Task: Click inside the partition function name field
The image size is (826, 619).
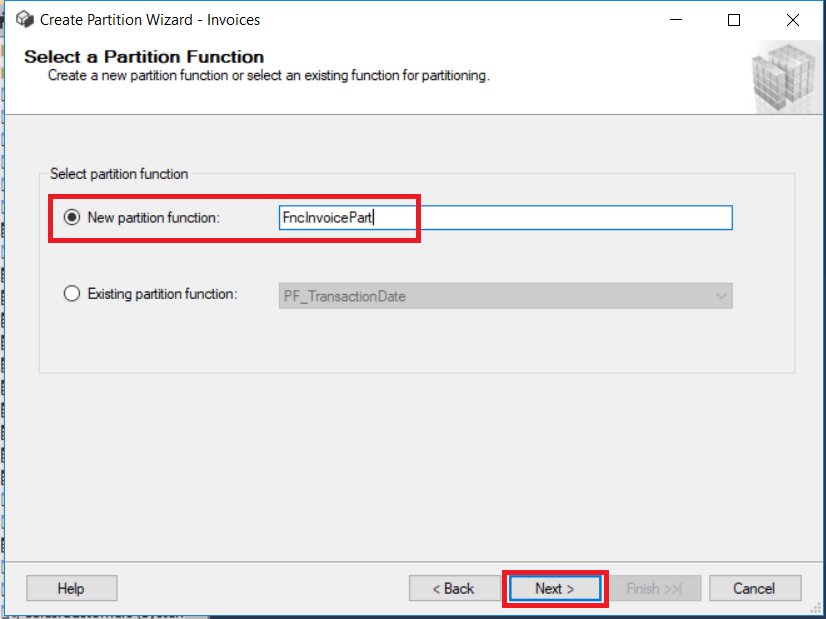Action: tap(450, 217)
